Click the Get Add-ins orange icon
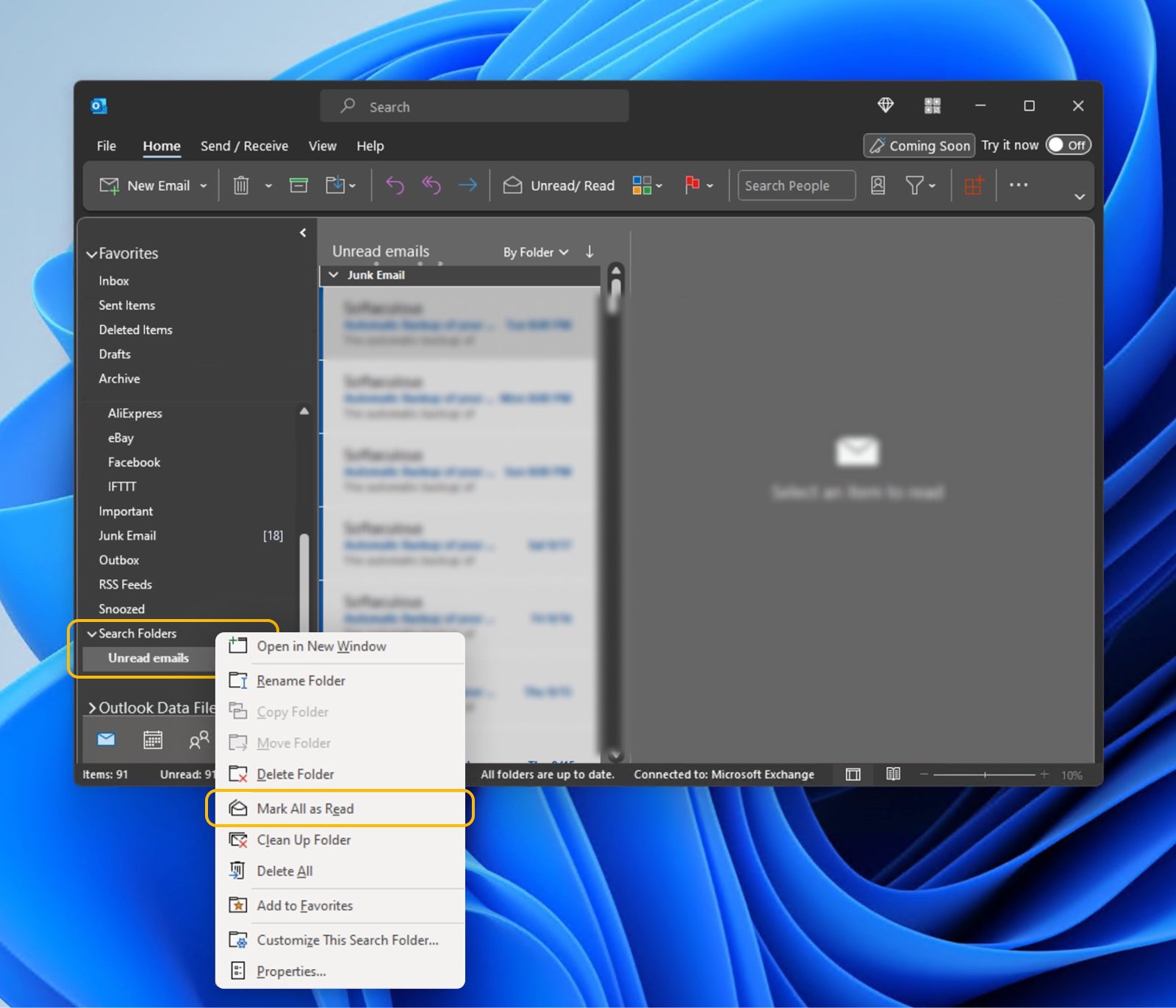Viewport: 1176px width, 1008px height. pos(974,186)
